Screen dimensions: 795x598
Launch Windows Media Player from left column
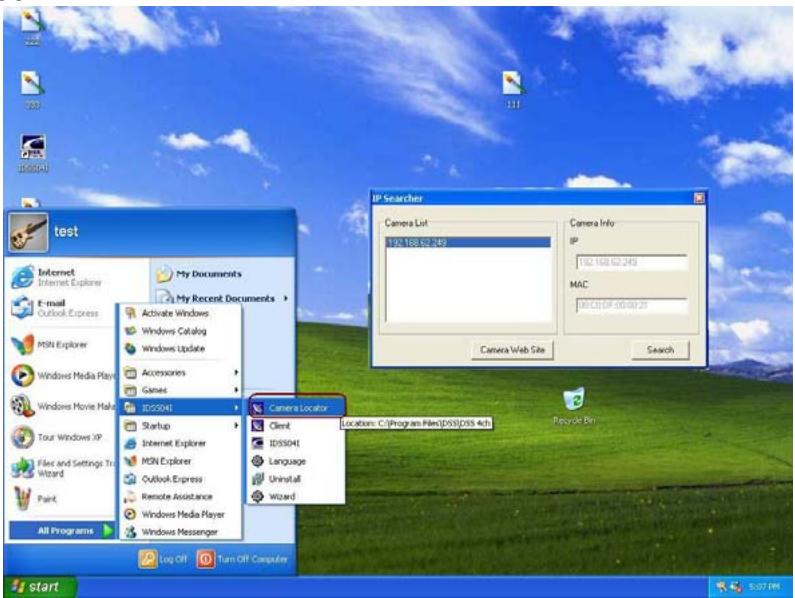click(x=63, y=376)
